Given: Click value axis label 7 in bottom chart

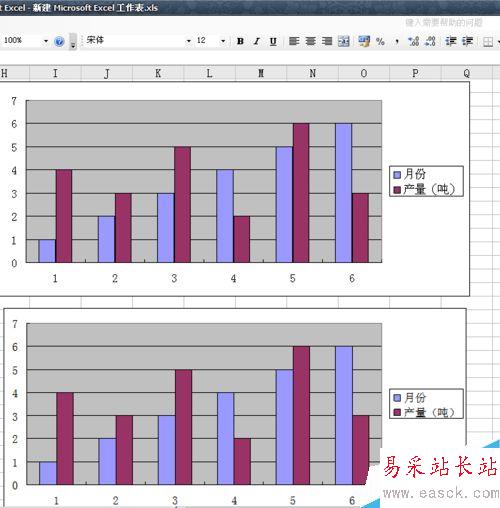Looking at the screenshot, I should click(x=15, y=324).
